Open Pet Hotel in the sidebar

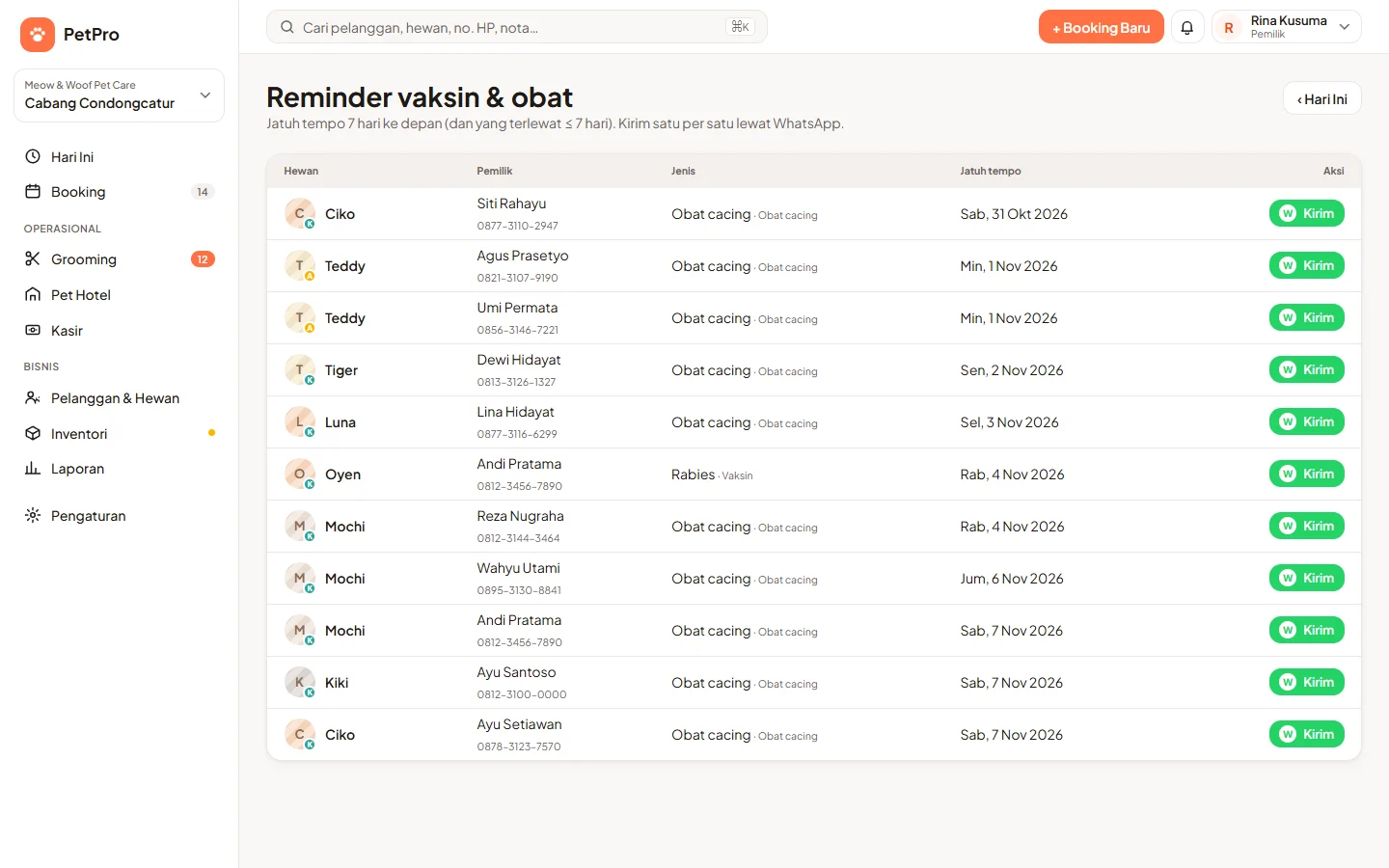click(120, 295)
